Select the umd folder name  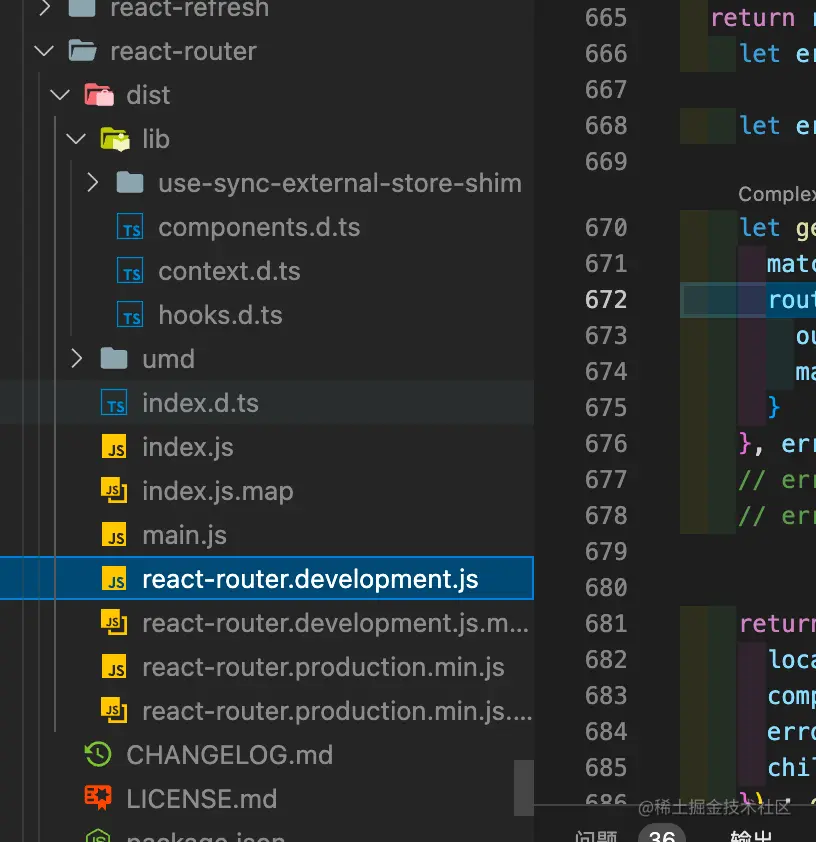pos(169,359)
